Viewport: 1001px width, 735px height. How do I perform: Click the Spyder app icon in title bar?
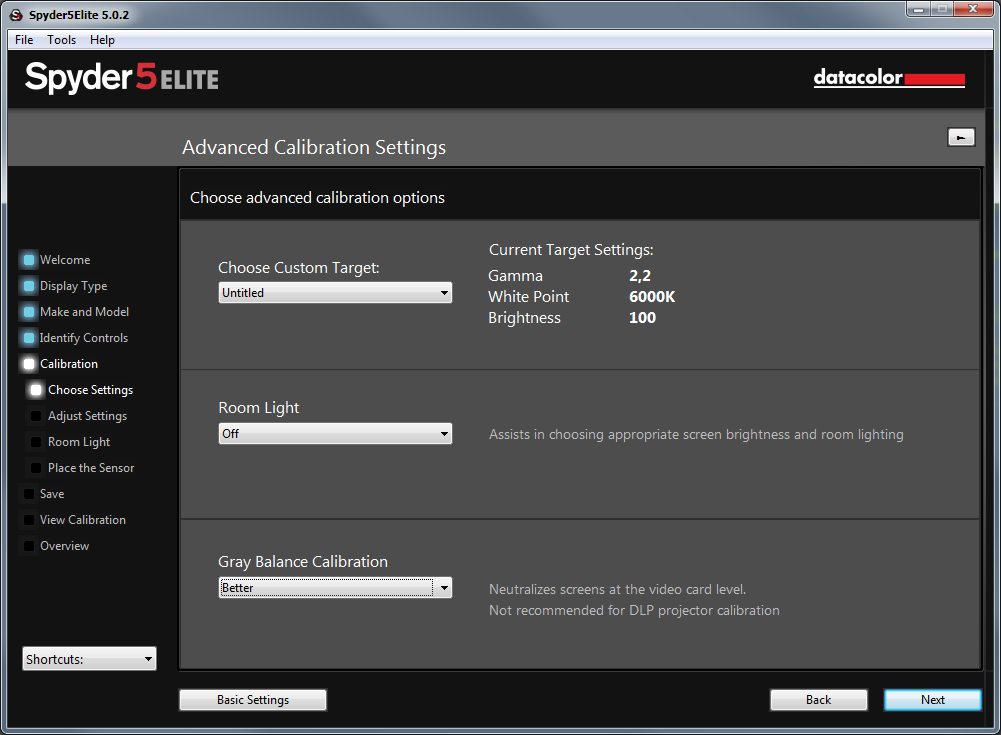(17, 15)
